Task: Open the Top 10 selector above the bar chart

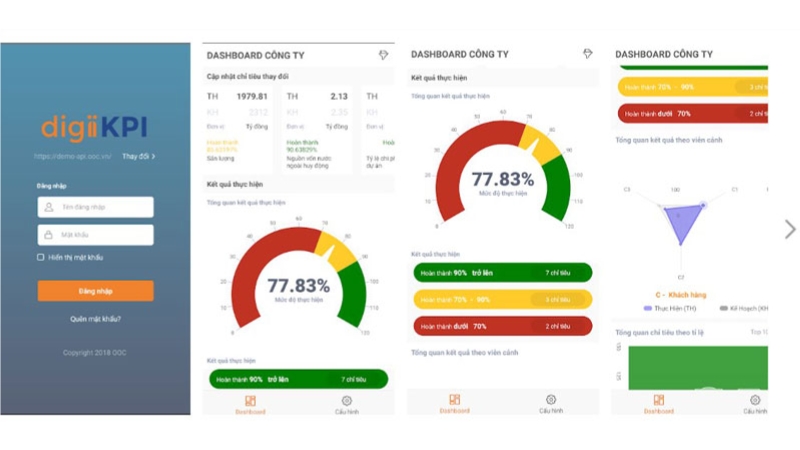Action: point(758,332)
